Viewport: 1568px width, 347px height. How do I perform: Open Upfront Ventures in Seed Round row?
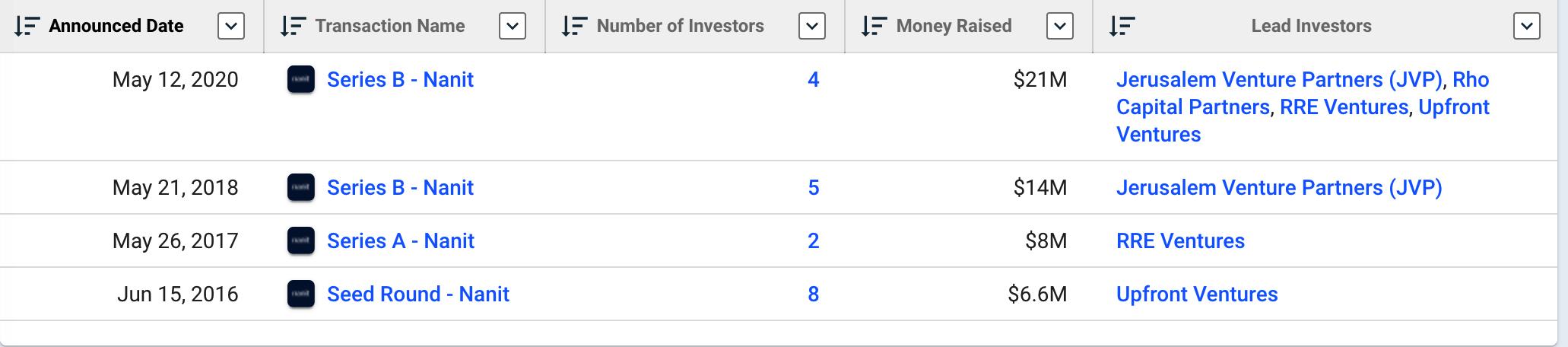pyautogui.click(x=1197, y=294)
